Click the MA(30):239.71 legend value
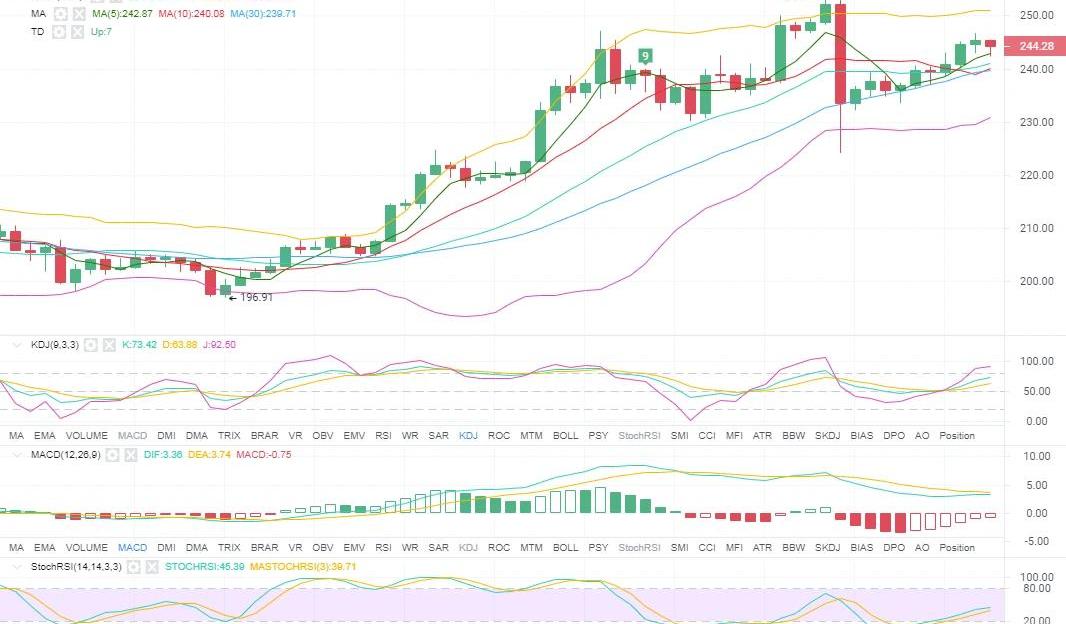The image size is (1066, 624). coord(263,14)
